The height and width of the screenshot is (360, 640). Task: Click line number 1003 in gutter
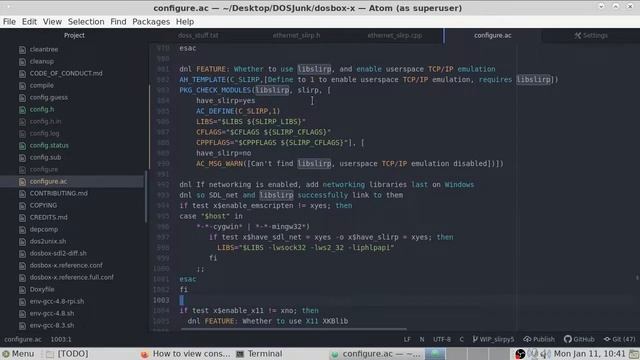[x=161, y=300]
